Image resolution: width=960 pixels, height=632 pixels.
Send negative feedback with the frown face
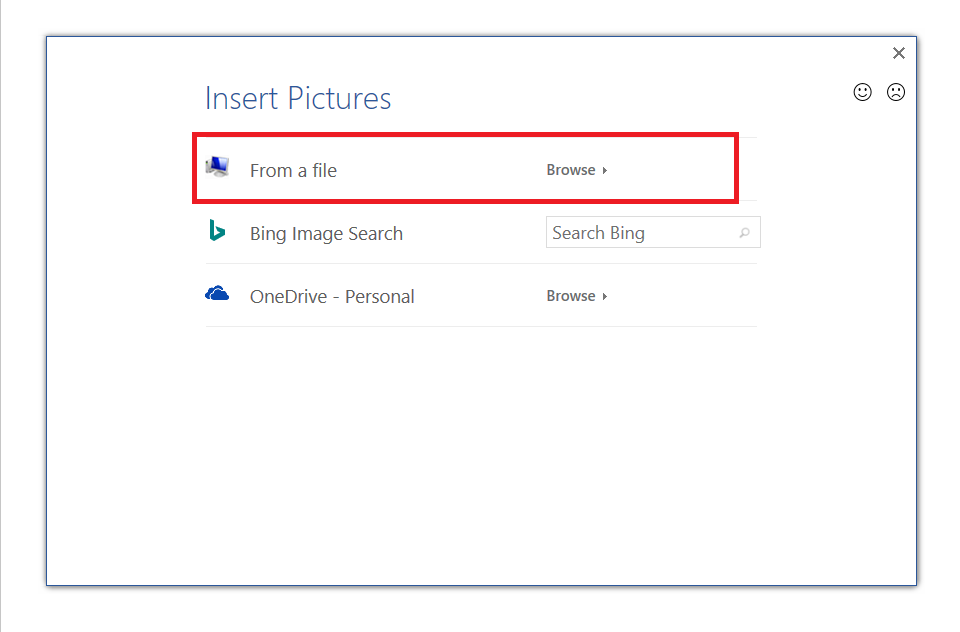click(895, 92)
